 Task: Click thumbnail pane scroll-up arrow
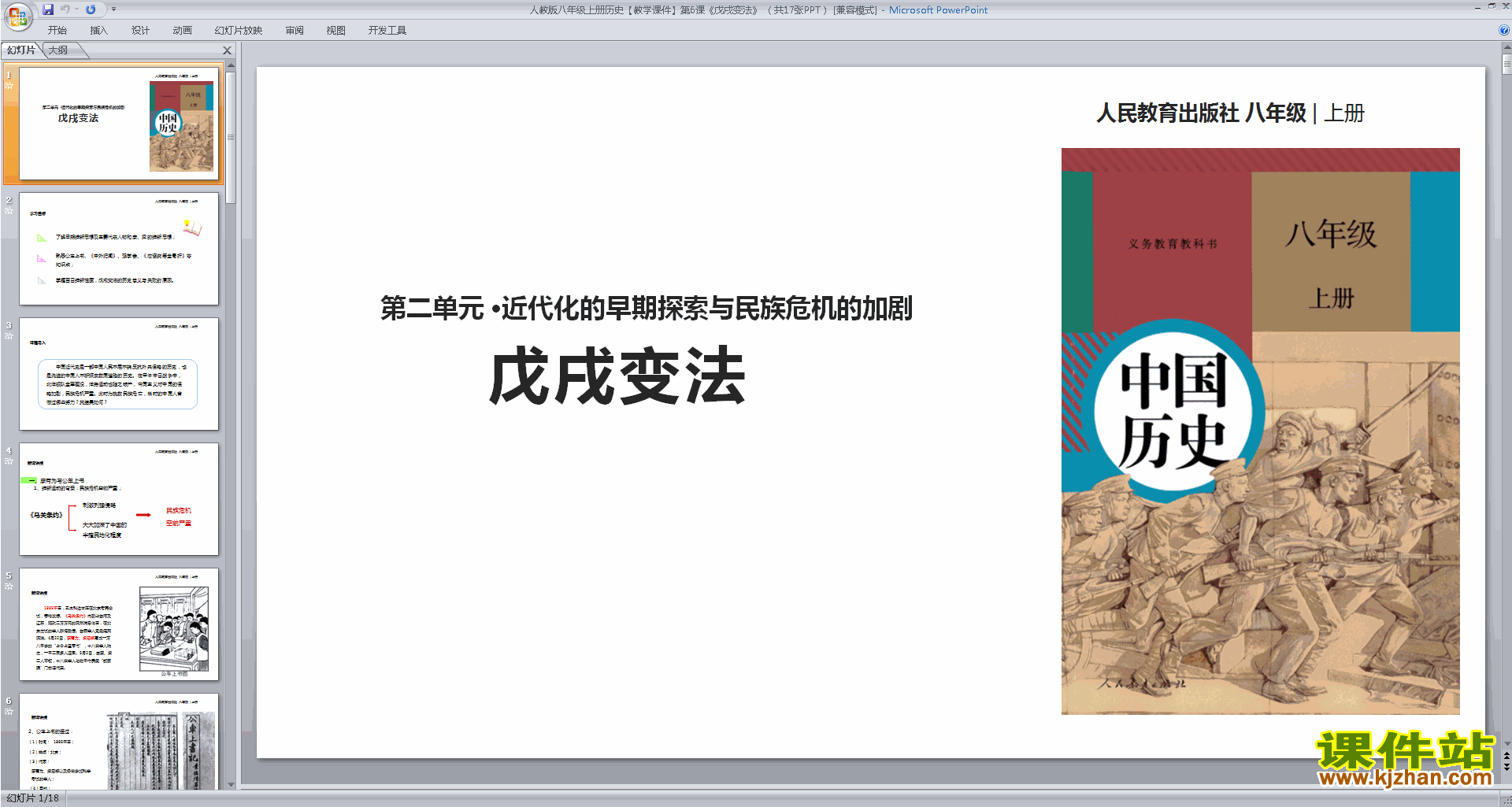click(231, 66)
